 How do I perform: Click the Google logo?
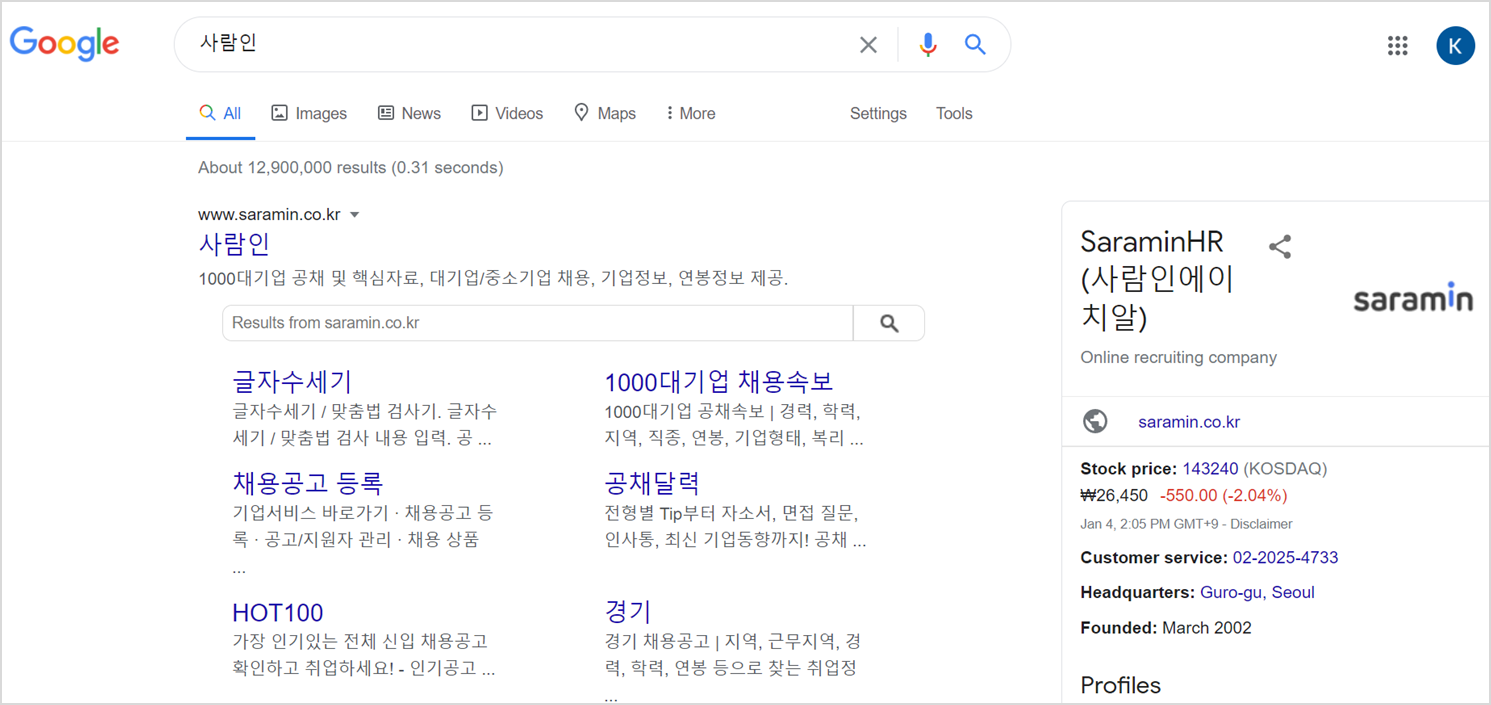point(64,44)
